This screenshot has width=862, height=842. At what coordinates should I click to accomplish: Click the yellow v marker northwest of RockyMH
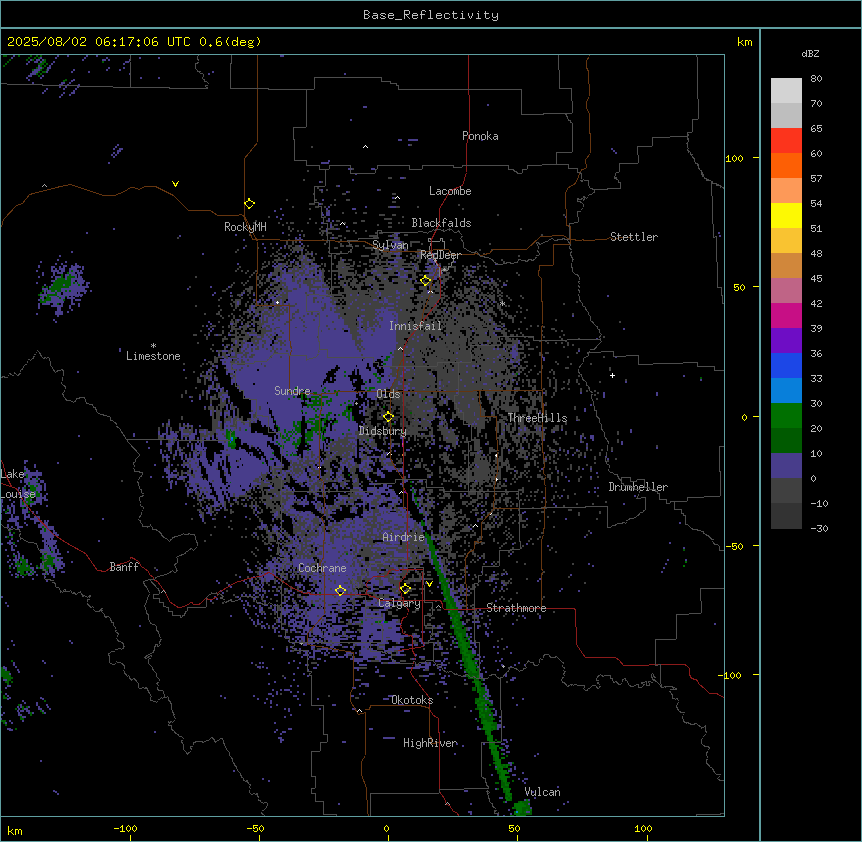tap(175, 184)
